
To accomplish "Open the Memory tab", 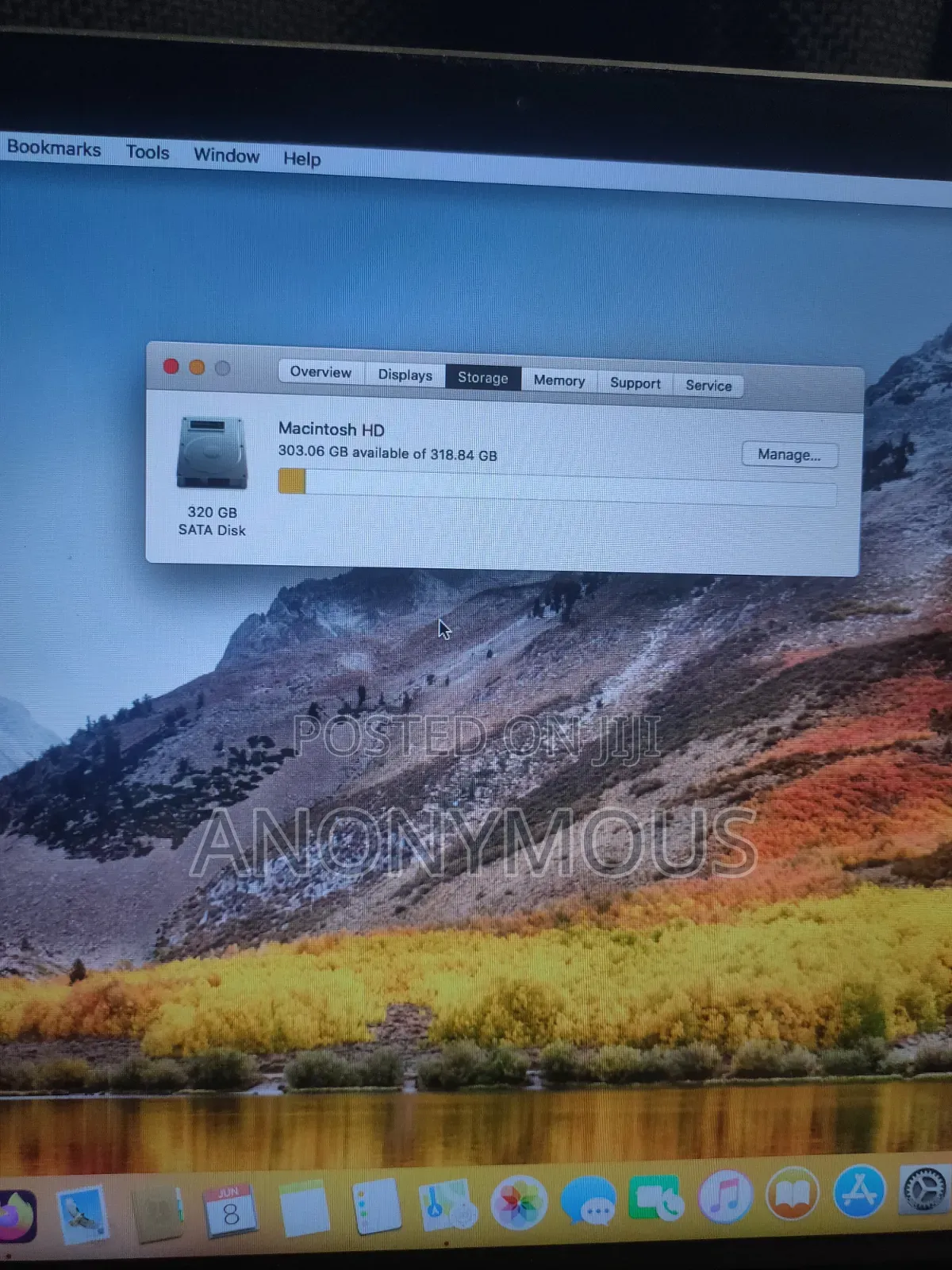I will click(x=559, y=380).
